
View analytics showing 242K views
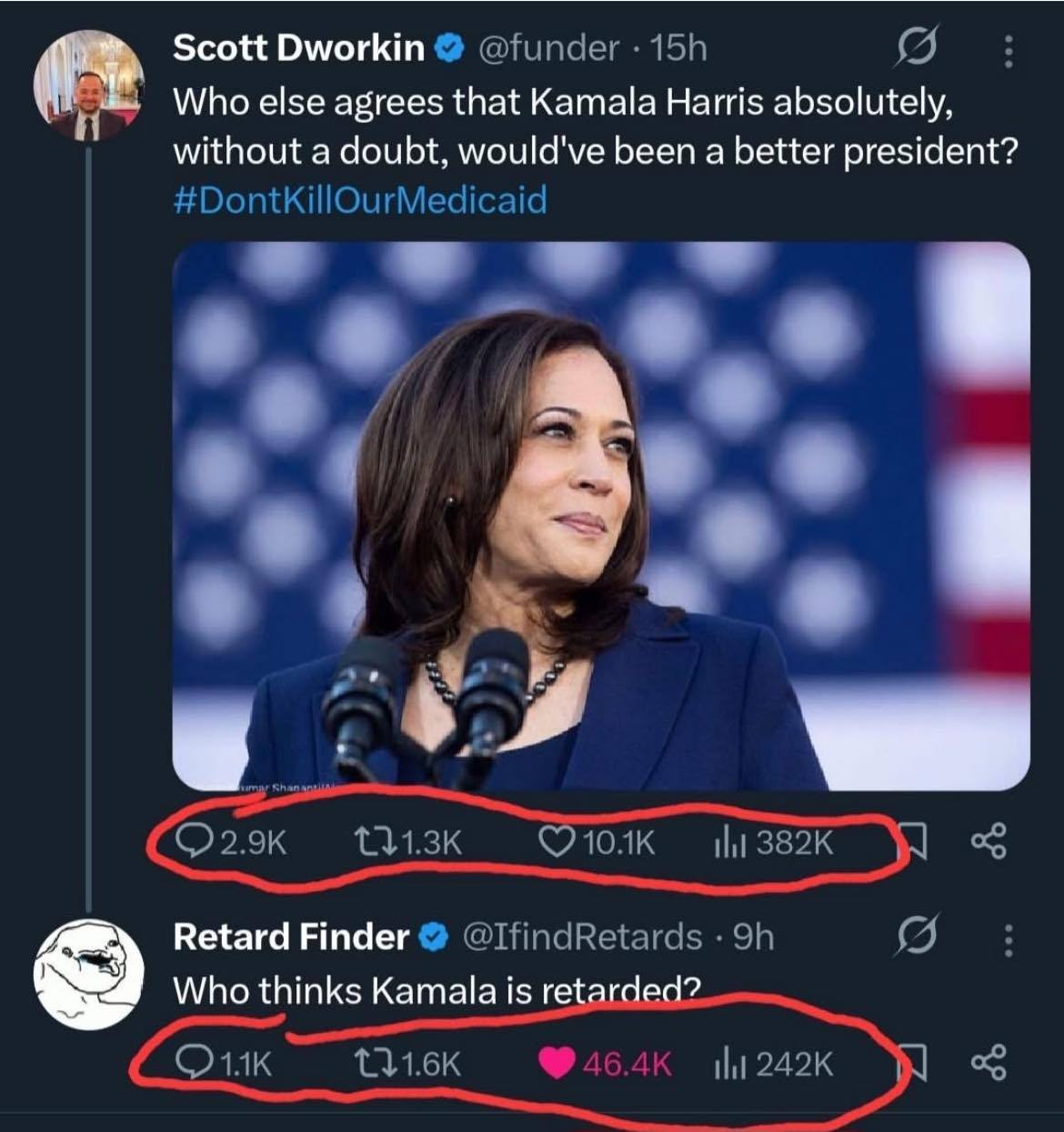click(773, 1063)
